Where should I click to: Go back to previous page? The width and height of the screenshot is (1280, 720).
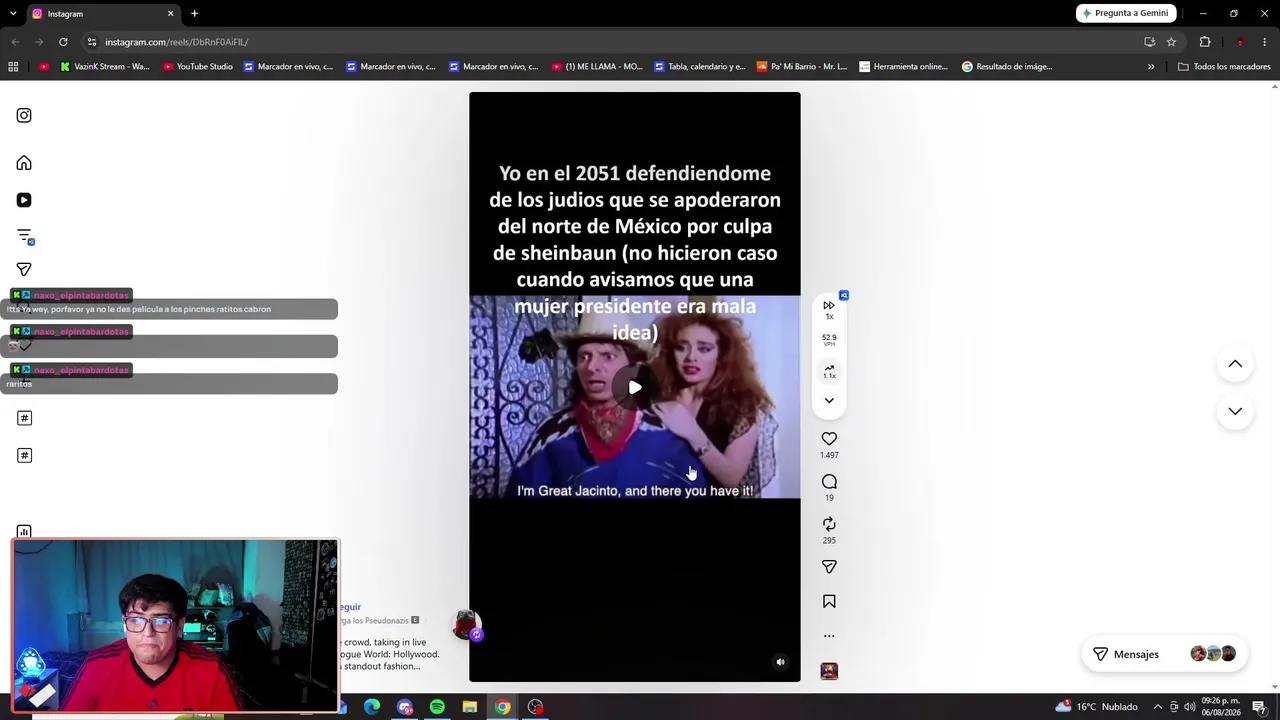click(15, 42)
